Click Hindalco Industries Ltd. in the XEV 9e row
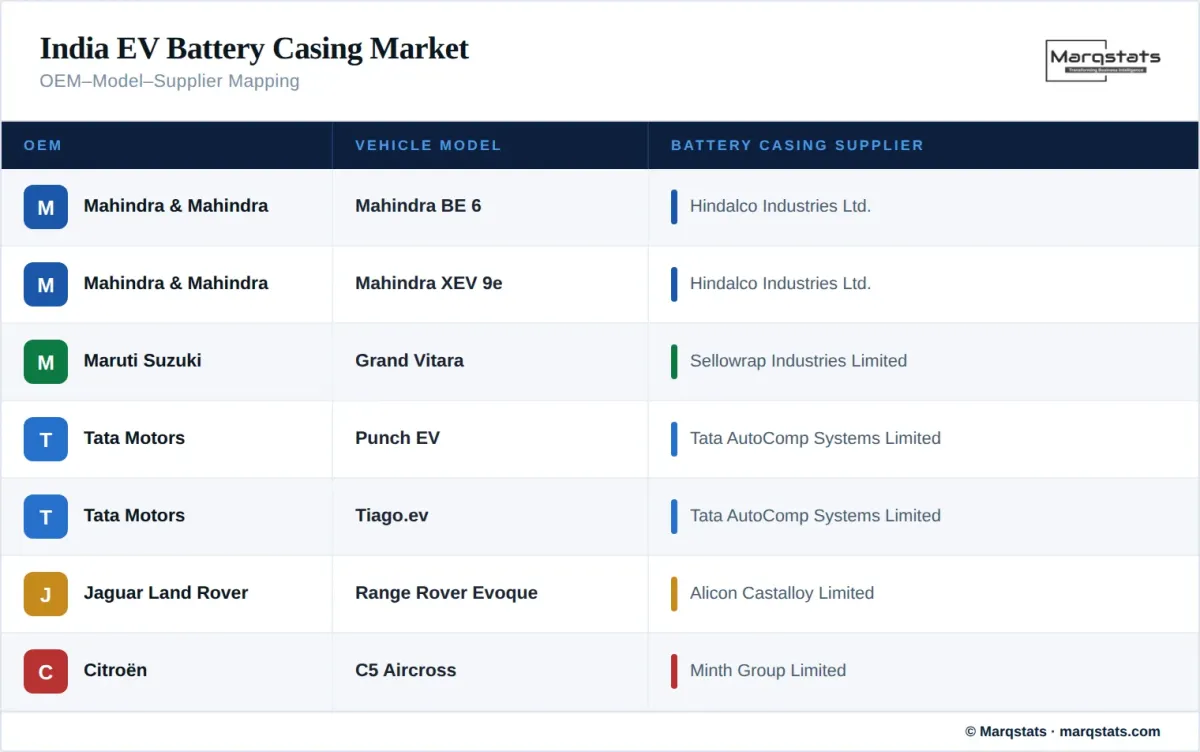The width and height of the screenshot is (1200, 752). coord(780,284)
